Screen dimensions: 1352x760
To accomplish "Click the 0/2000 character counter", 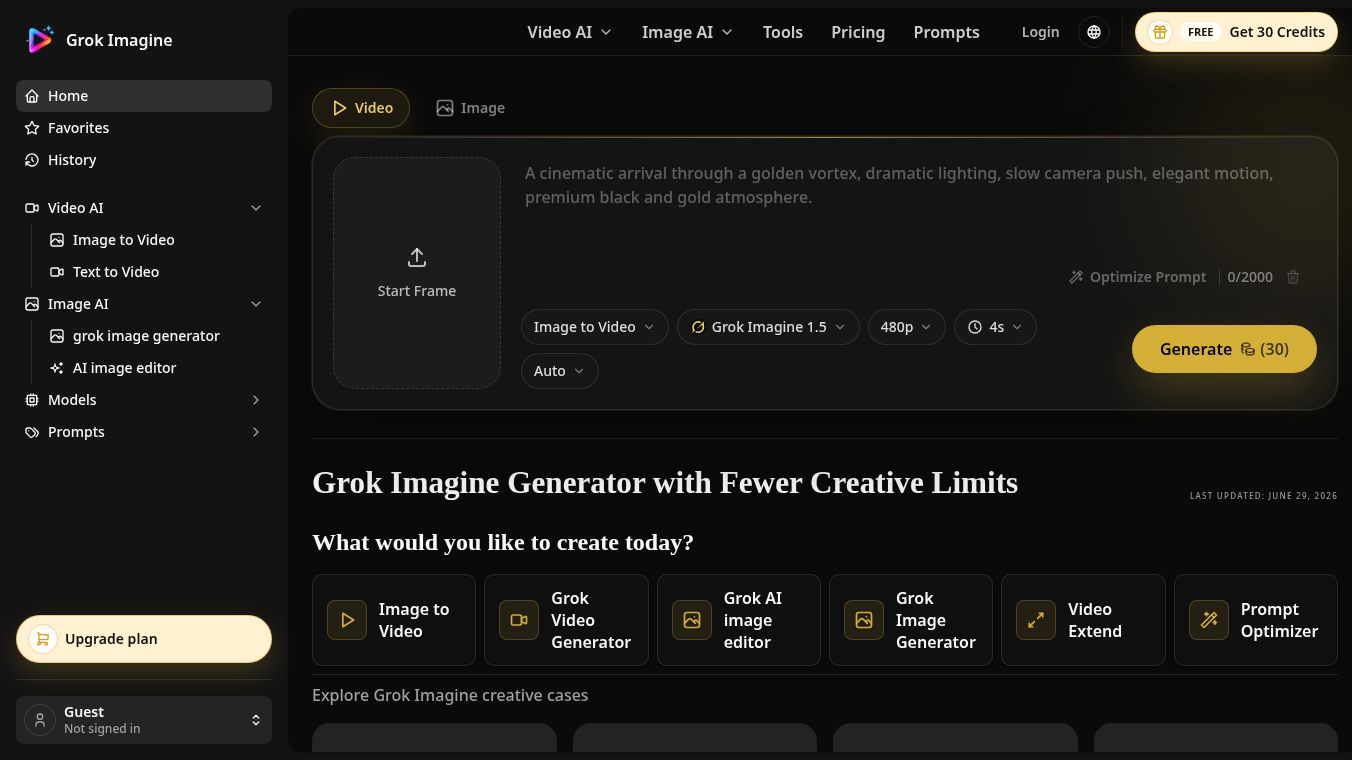I will pos(1250,277).
